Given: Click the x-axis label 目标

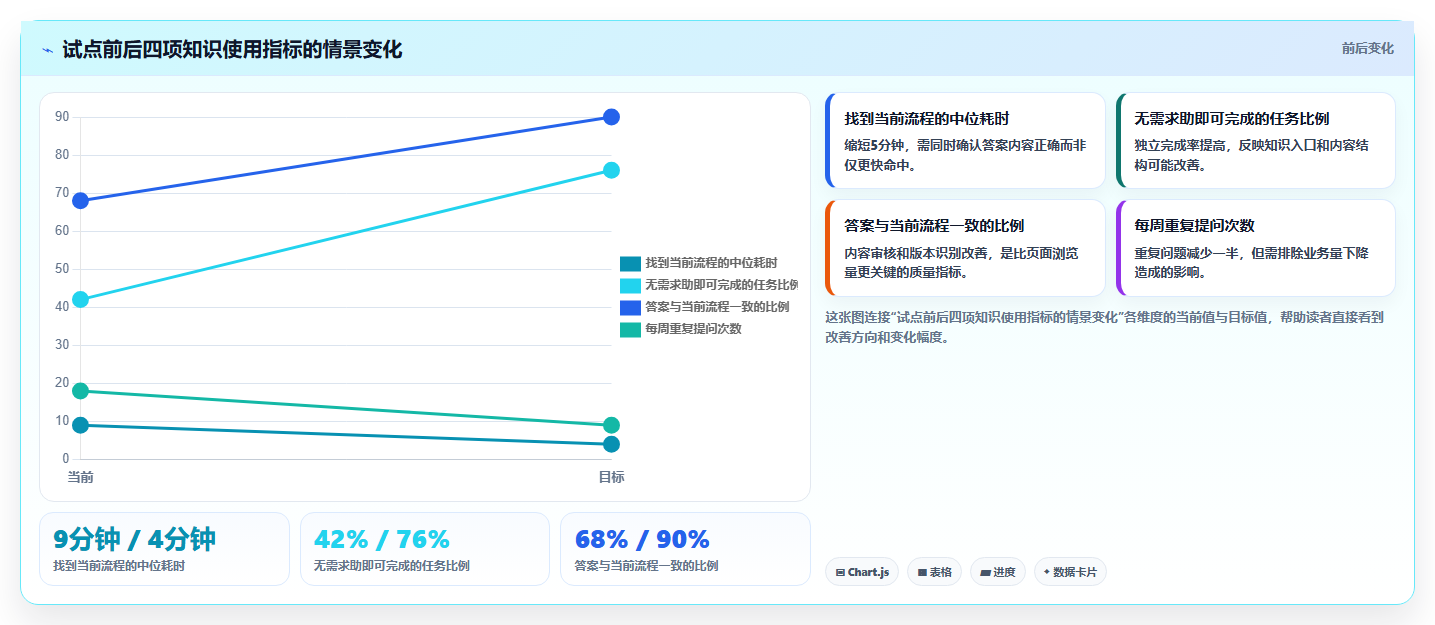Looking at the screenshot, I should [x=611, y=478].
